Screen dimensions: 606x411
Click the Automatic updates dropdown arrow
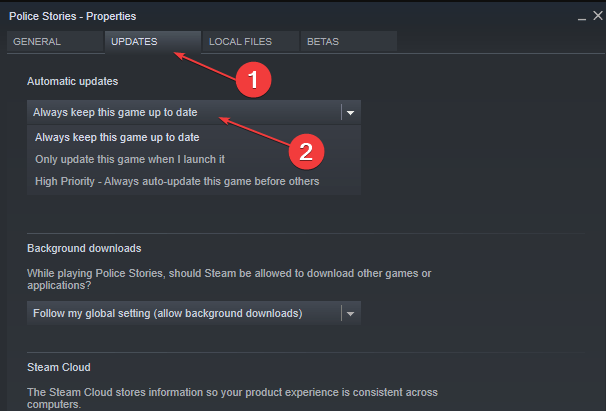point(351,113)
